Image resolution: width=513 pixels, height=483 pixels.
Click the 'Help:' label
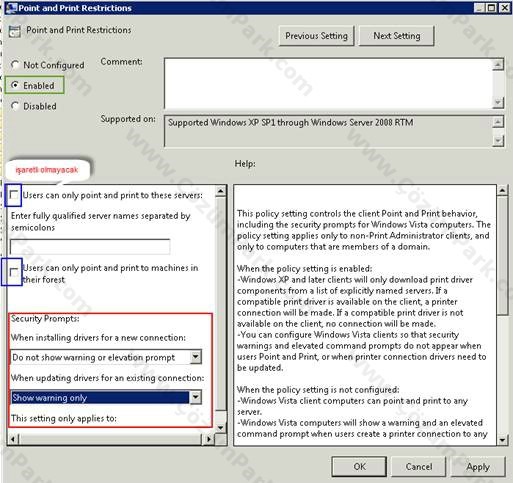pos(245,164)
